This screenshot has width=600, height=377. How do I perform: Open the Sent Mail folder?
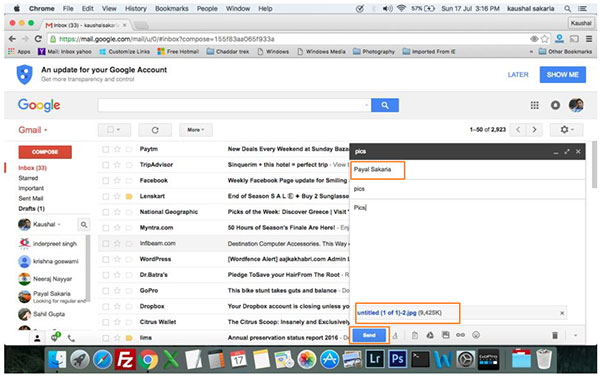31,199
